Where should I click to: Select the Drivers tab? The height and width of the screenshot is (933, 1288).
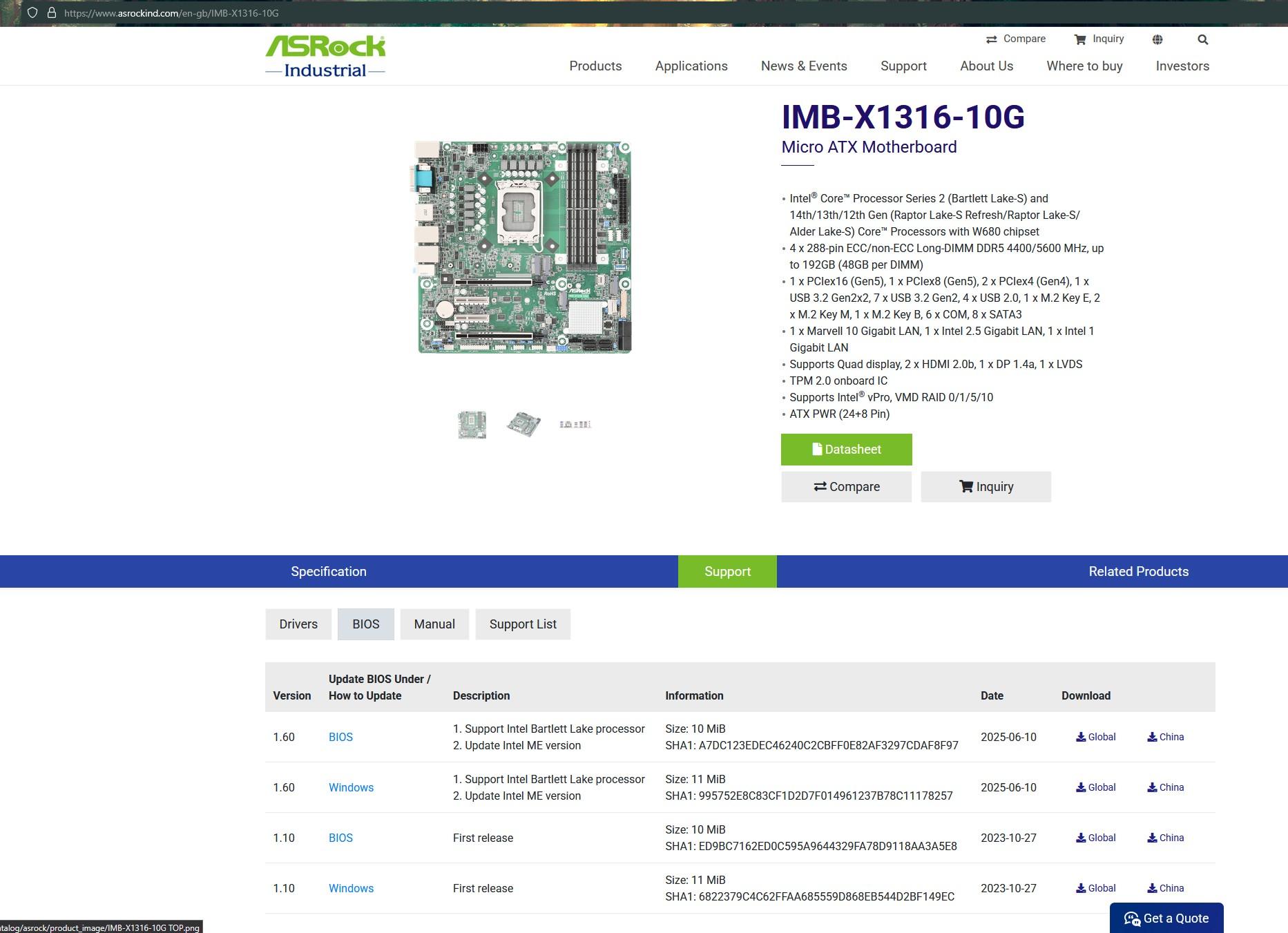[x=298, y=624]
